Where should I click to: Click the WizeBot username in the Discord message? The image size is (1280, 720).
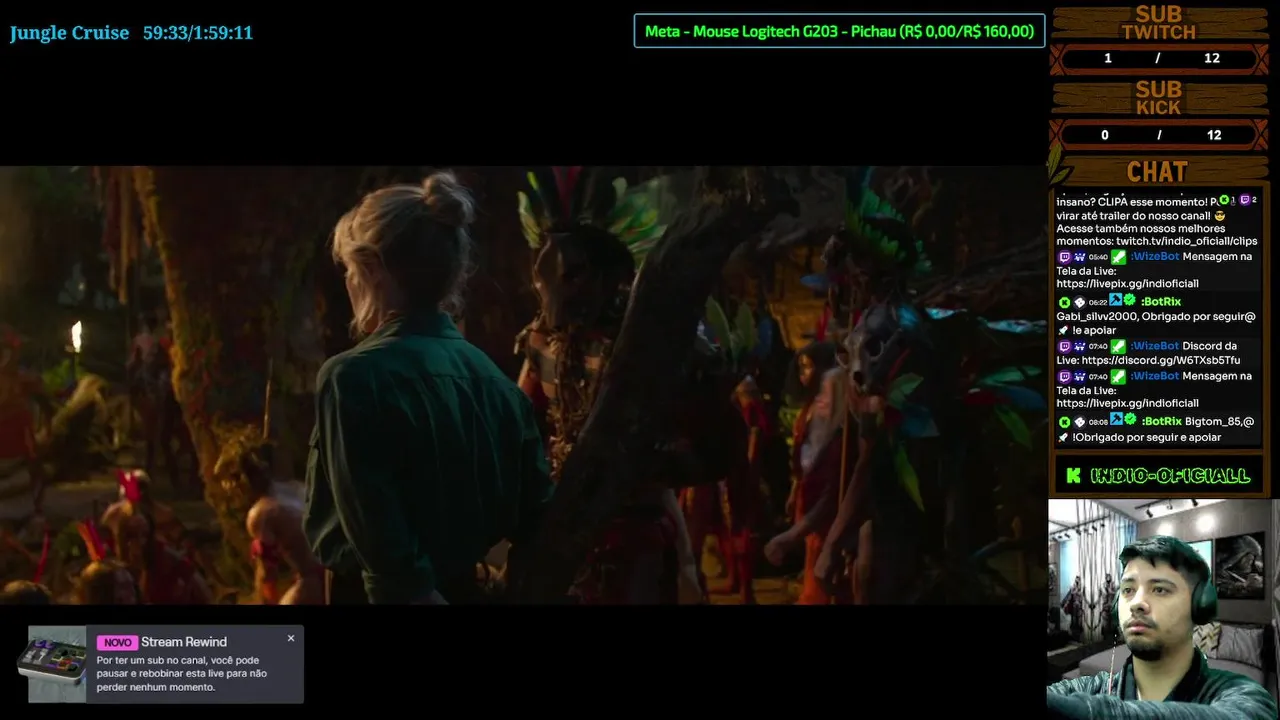coord(1155,346)
